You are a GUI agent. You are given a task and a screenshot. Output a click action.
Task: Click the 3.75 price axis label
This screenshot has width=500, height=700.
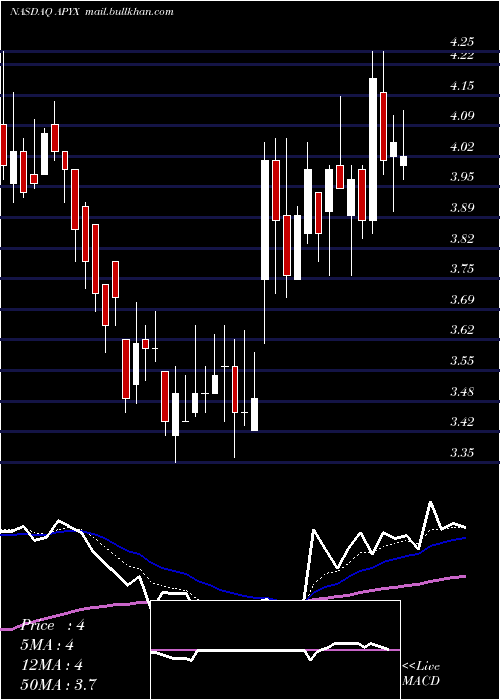[x=462, y=269]
